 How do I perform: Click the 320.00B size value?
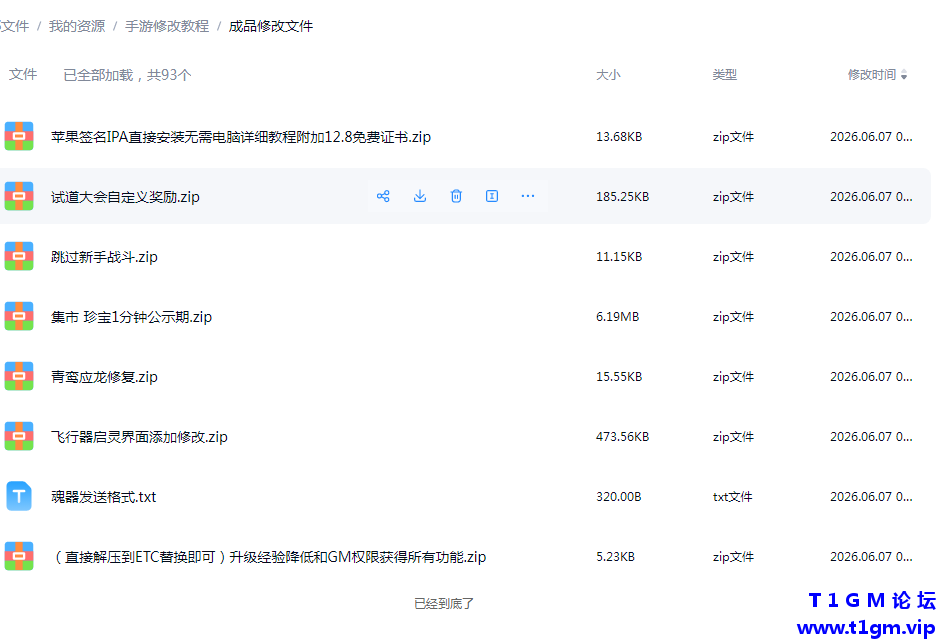pos(618,497)
